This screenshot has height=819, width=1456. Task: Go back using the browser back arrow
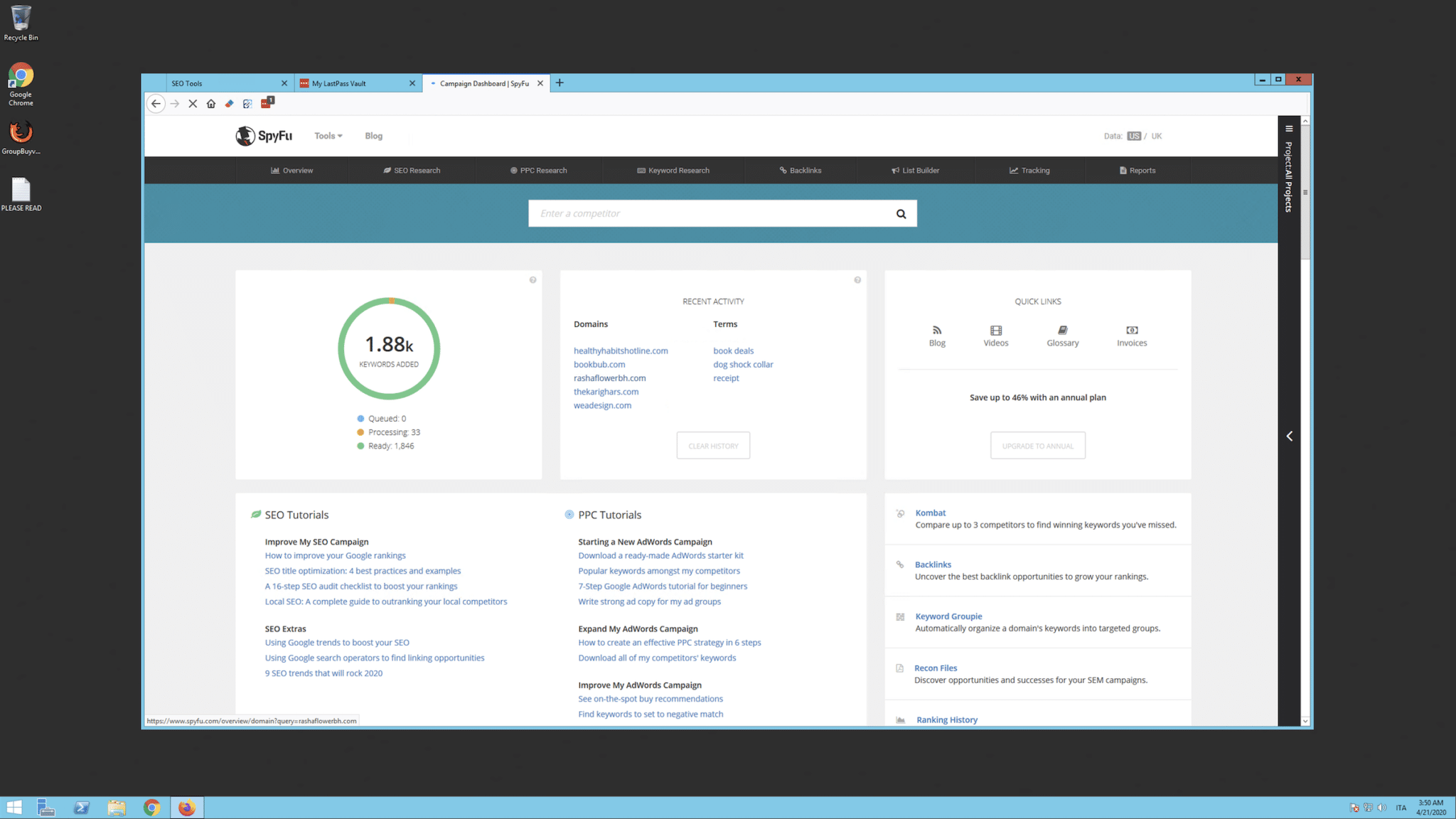pos(156,104)
